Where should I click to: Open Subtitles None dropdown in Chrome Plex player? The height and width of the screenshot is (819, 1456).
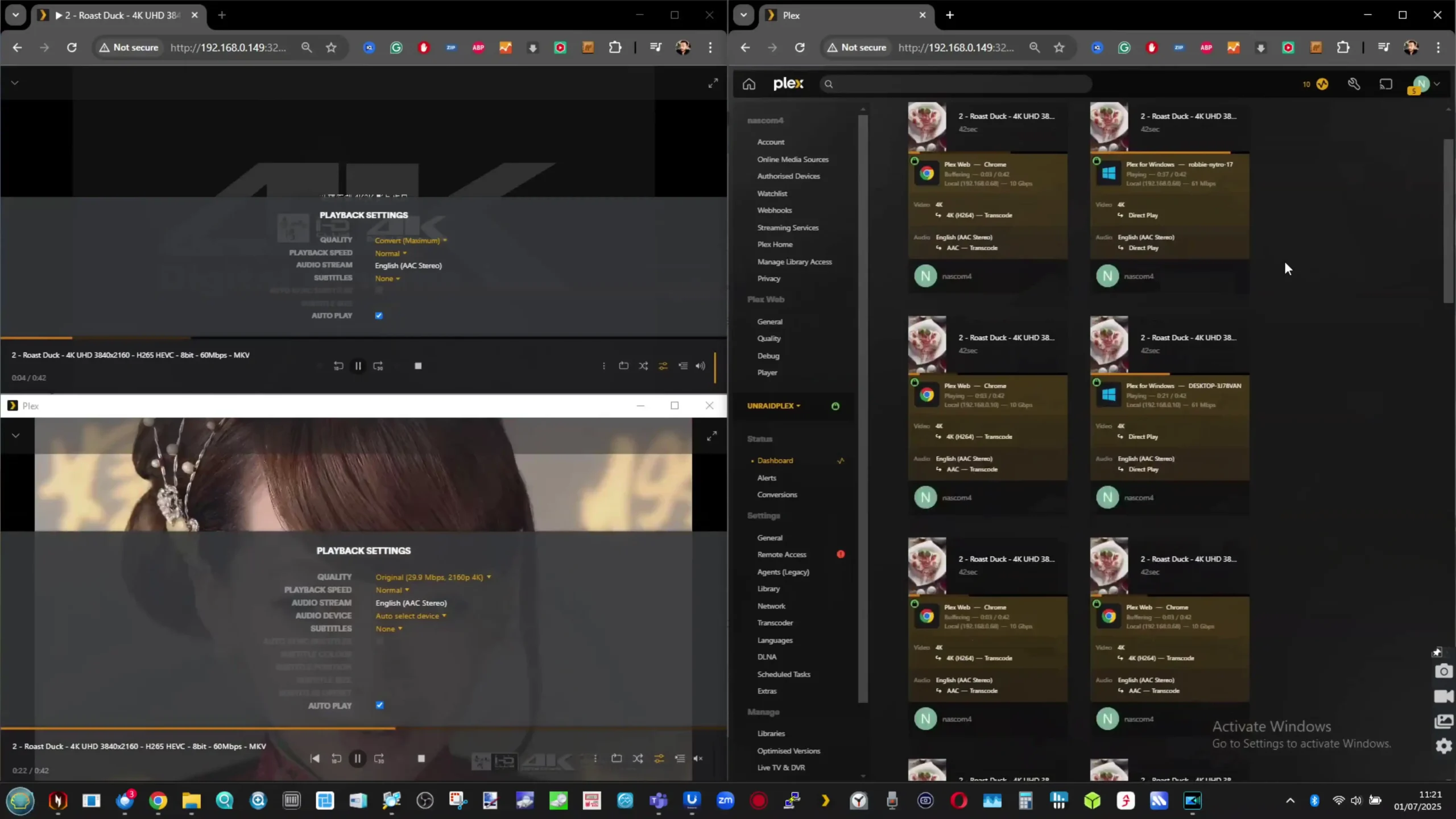387,278
